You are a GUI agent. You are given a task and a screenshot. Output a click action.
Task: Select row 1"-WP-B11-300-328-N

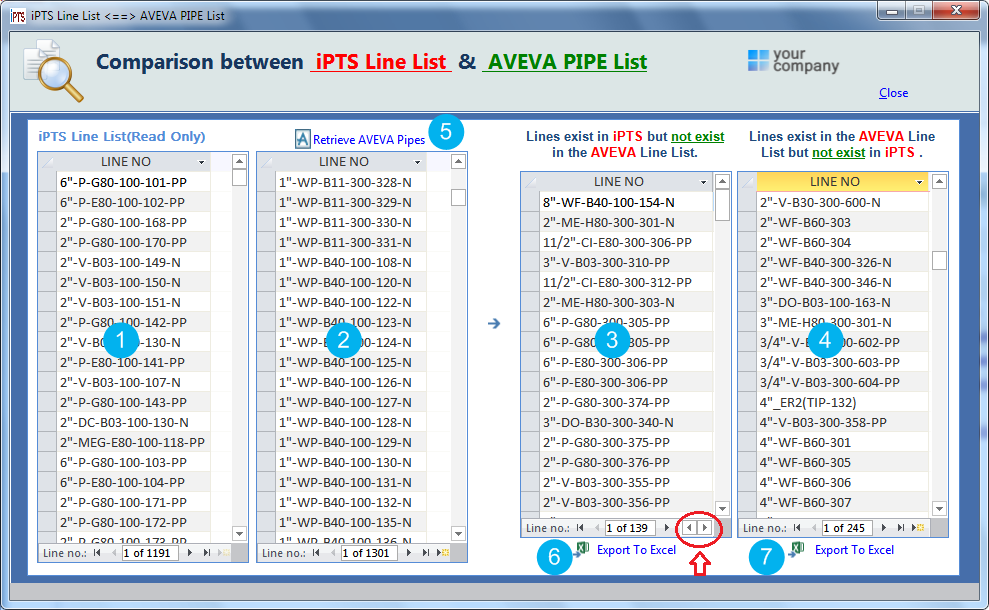point(351,182)
